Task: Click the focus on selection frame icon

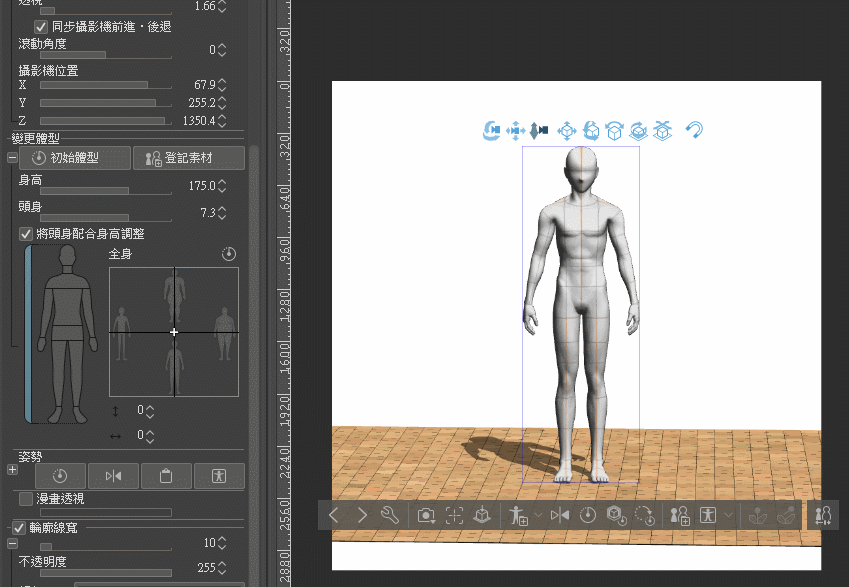Action: coord(454,515)
